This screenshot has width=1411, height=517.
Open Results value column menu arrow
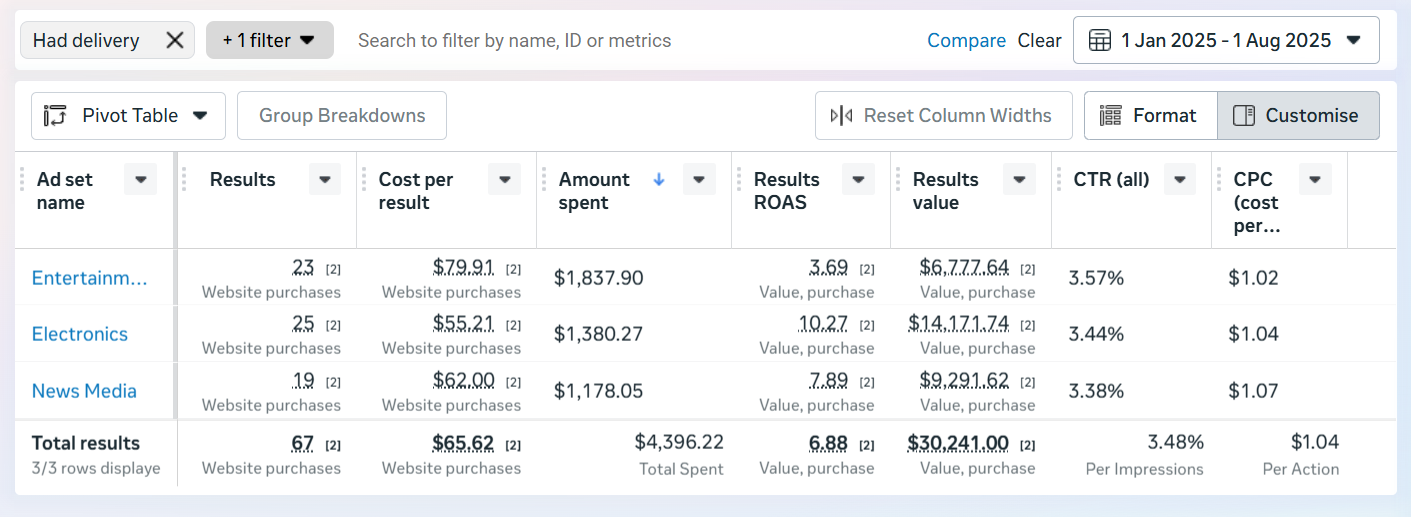tap(1018, 180)
